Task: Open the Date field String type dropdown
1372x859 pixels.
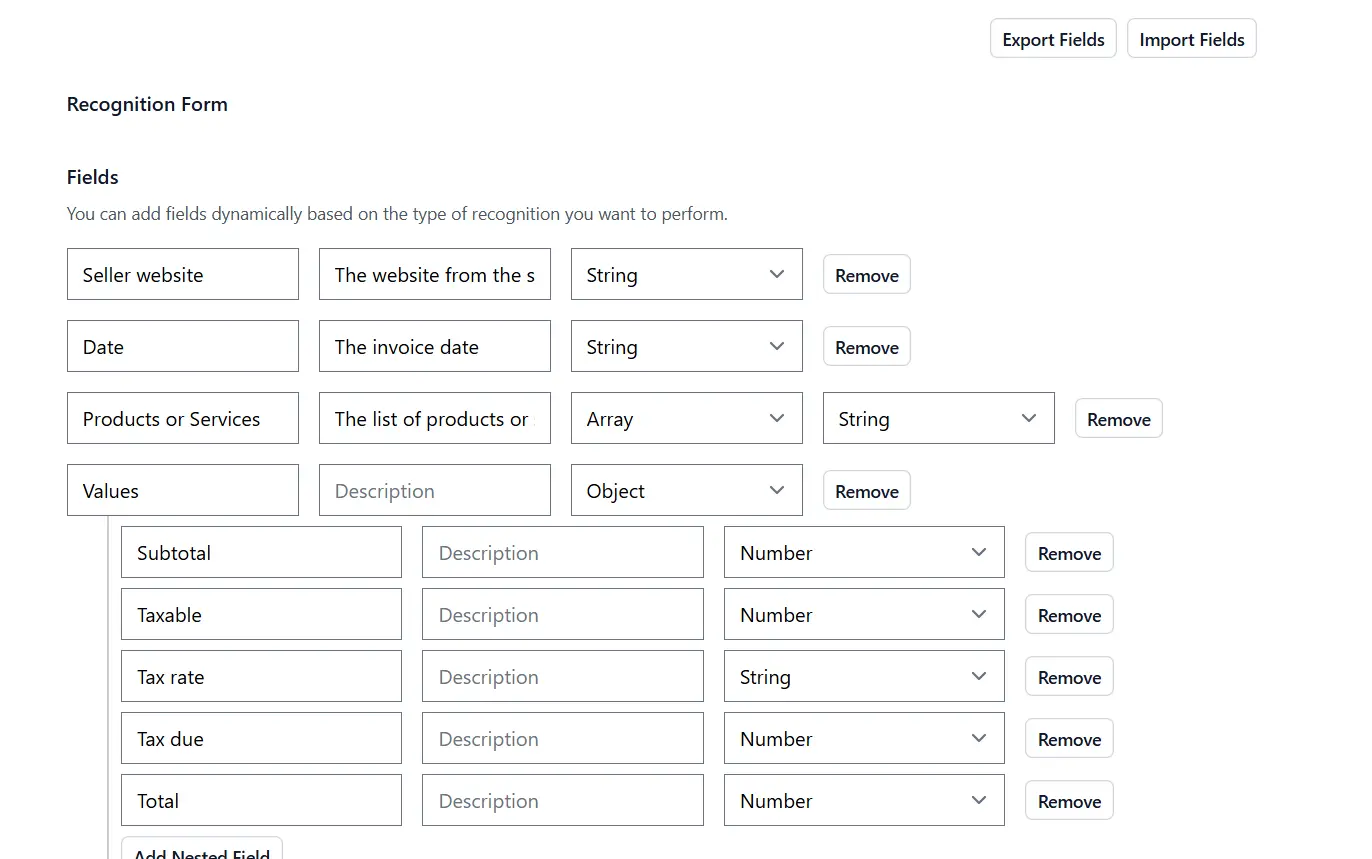Action: pos(686,346)
